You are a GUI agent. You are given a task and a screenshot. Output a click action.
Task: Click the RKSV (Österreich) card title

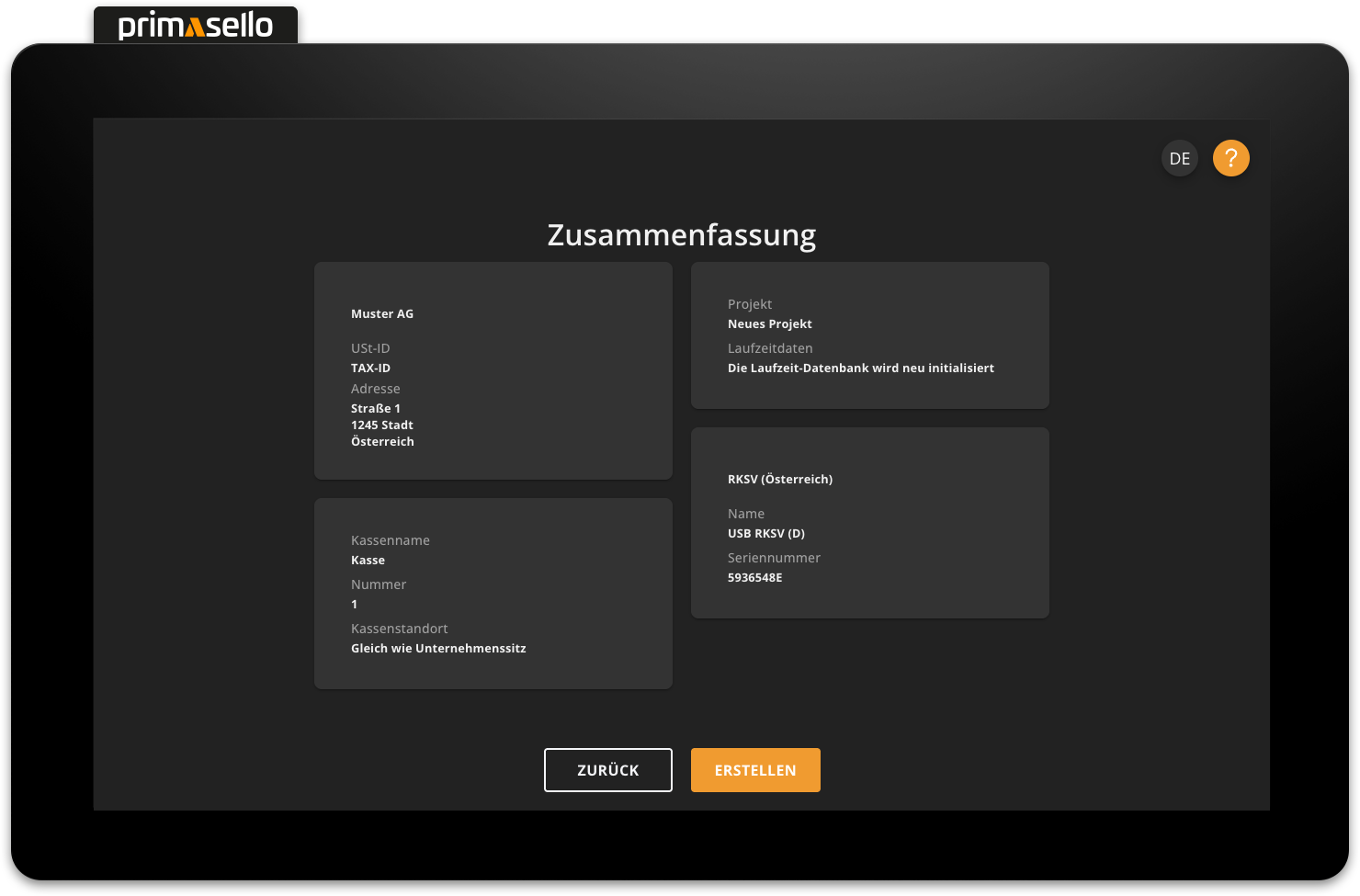[779, 480]
